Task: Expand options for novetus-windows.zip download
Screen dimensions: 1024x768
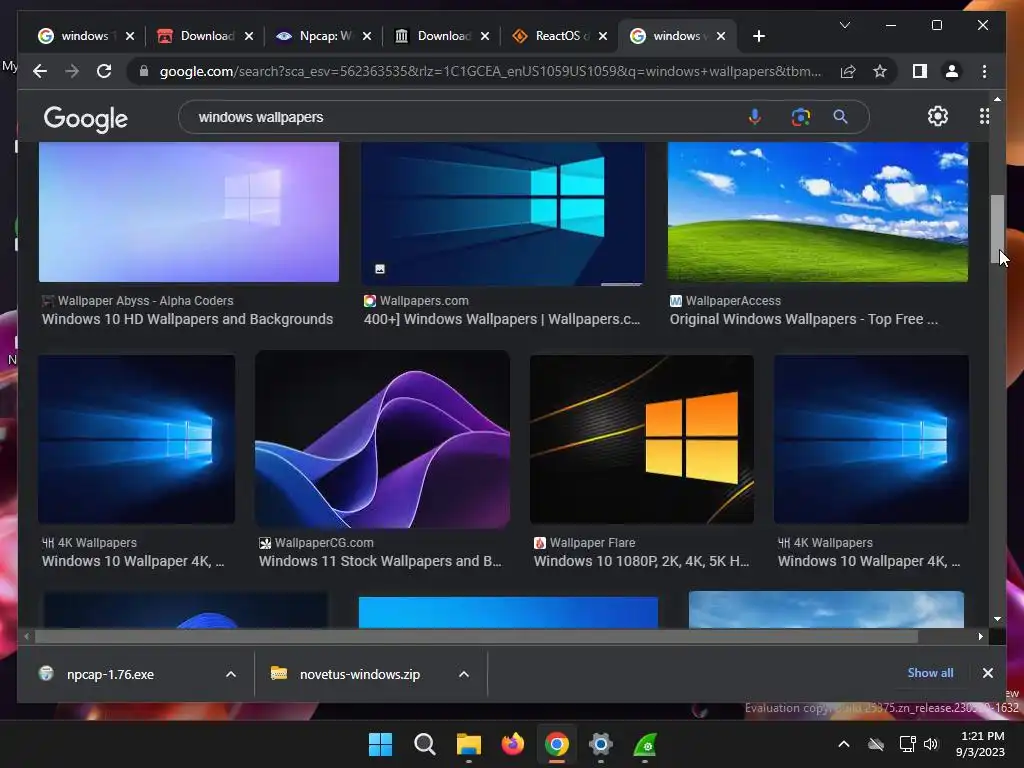Action: coord(464,674)
